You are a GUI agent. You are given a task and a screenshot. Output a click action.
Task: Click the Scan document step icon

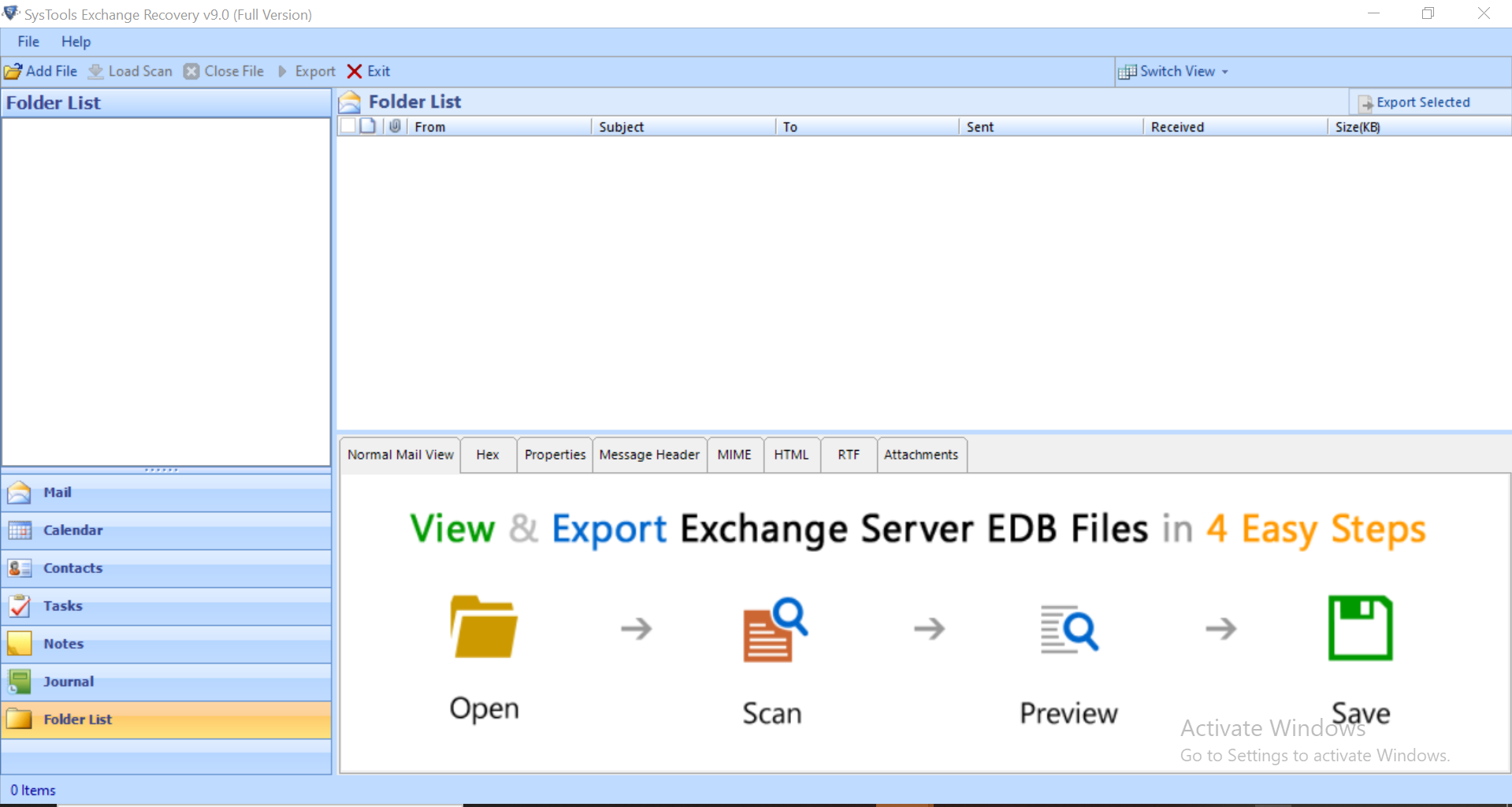pyautogui.click(x=775, y=630)
